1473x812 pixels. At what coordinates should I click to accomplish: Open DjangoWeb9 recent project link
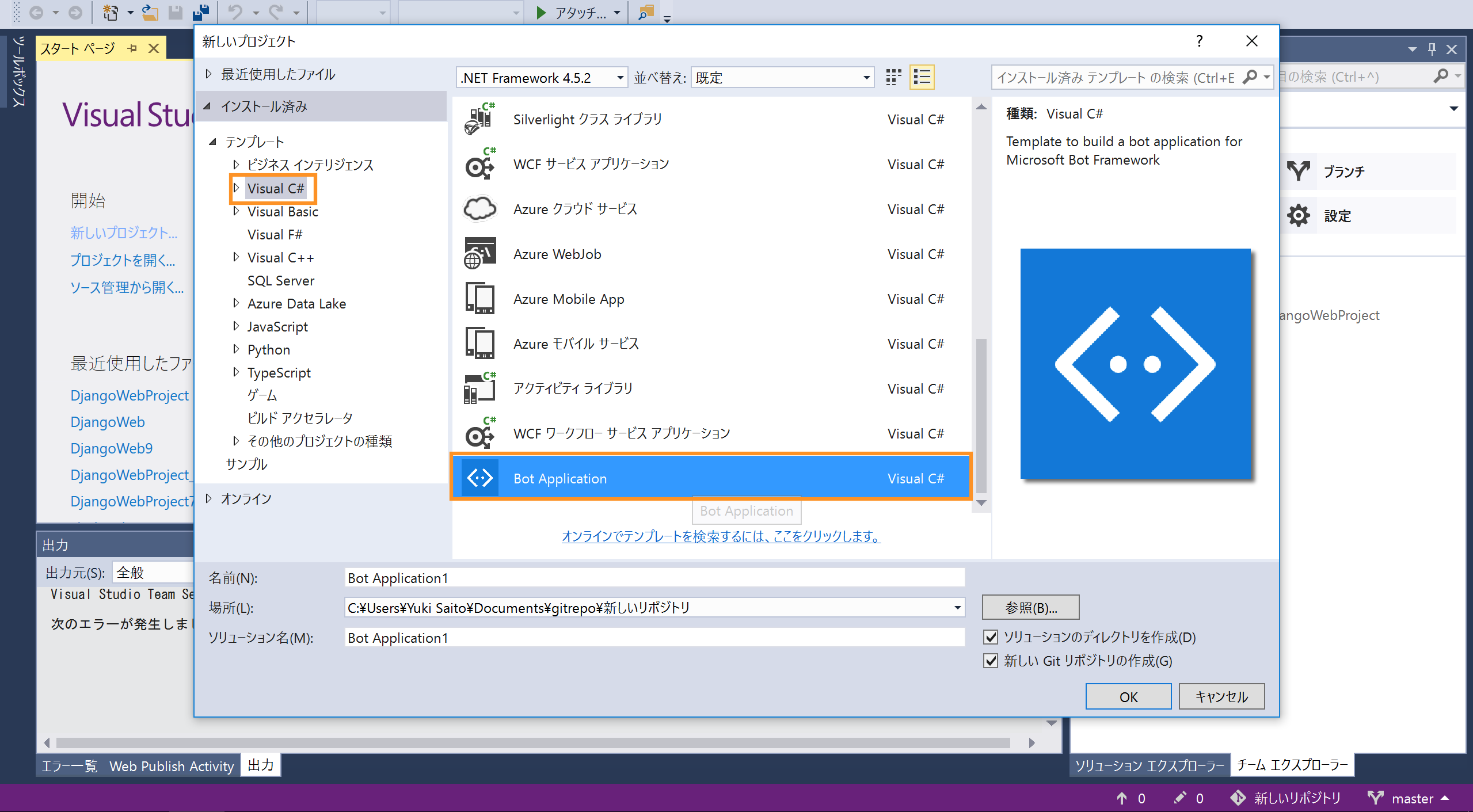coord(112,448)
